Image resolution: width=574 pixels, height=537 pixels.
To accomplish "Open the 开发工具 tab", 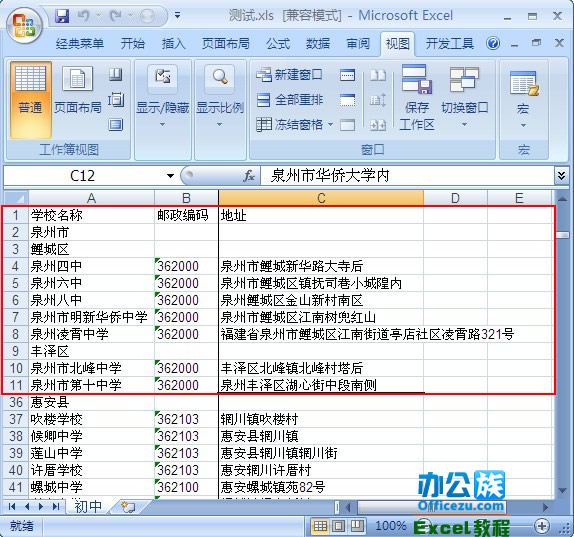I will [x=450, y=44].
